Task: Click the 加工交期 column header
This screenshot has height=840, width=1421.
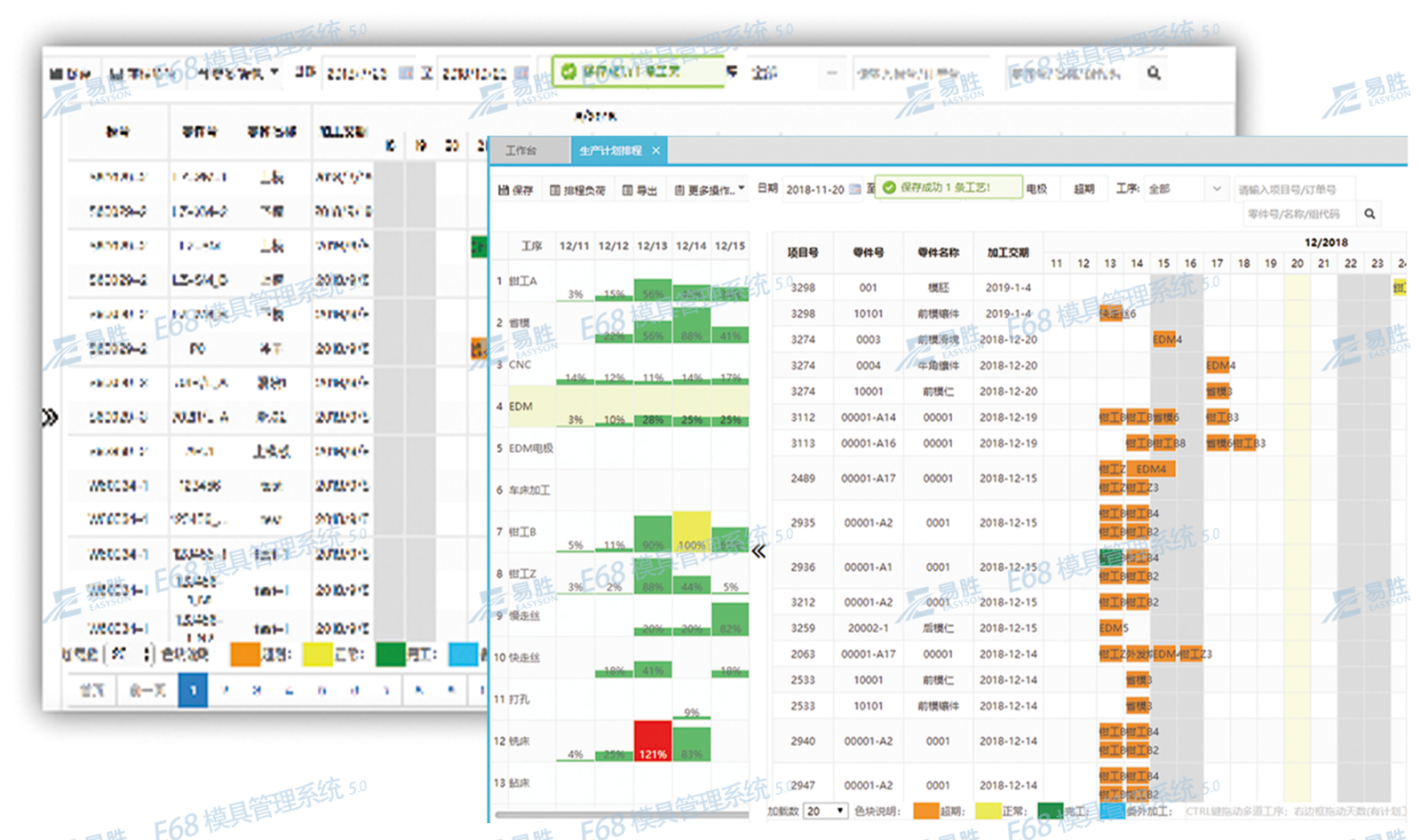Action: 1008,253
